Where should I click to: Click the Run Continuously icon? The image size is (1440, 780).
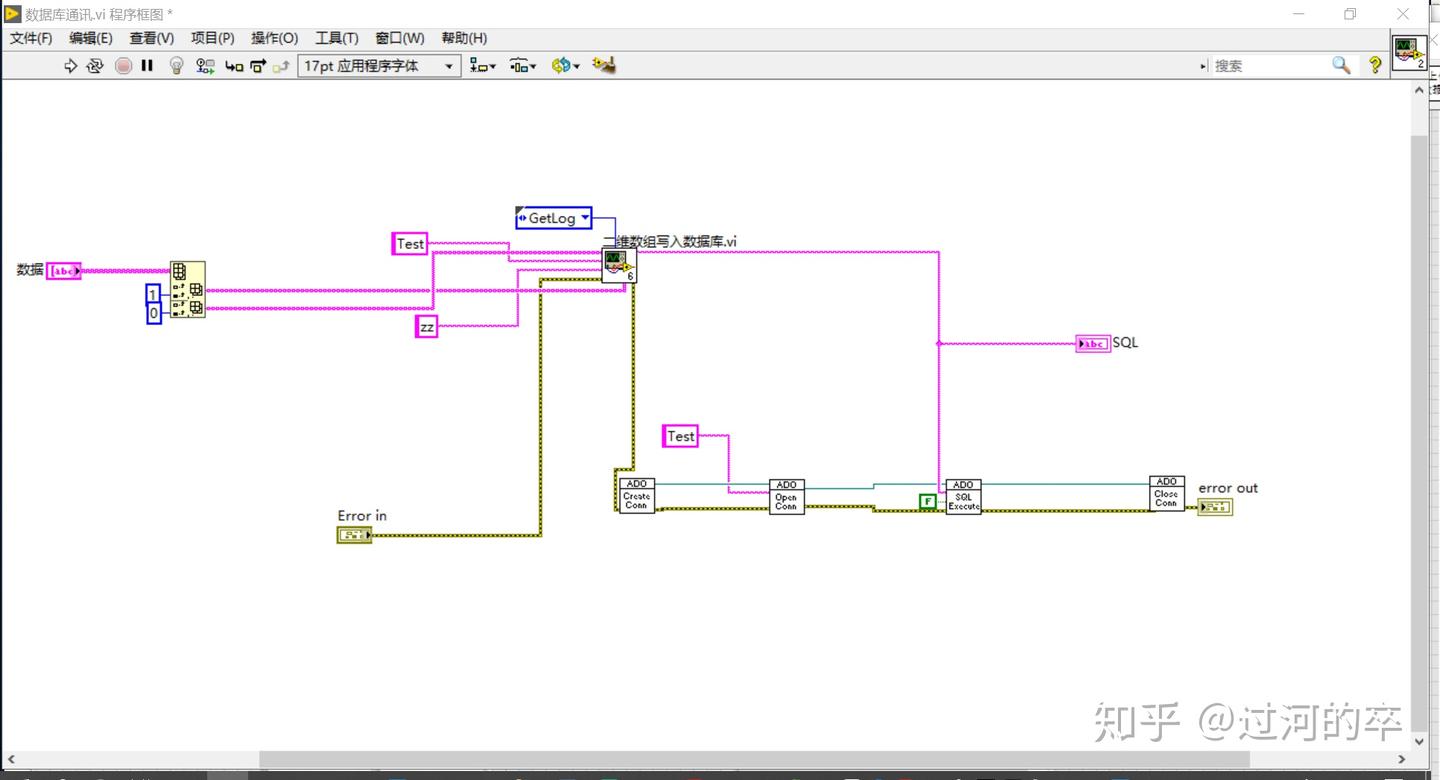point(94,65)
